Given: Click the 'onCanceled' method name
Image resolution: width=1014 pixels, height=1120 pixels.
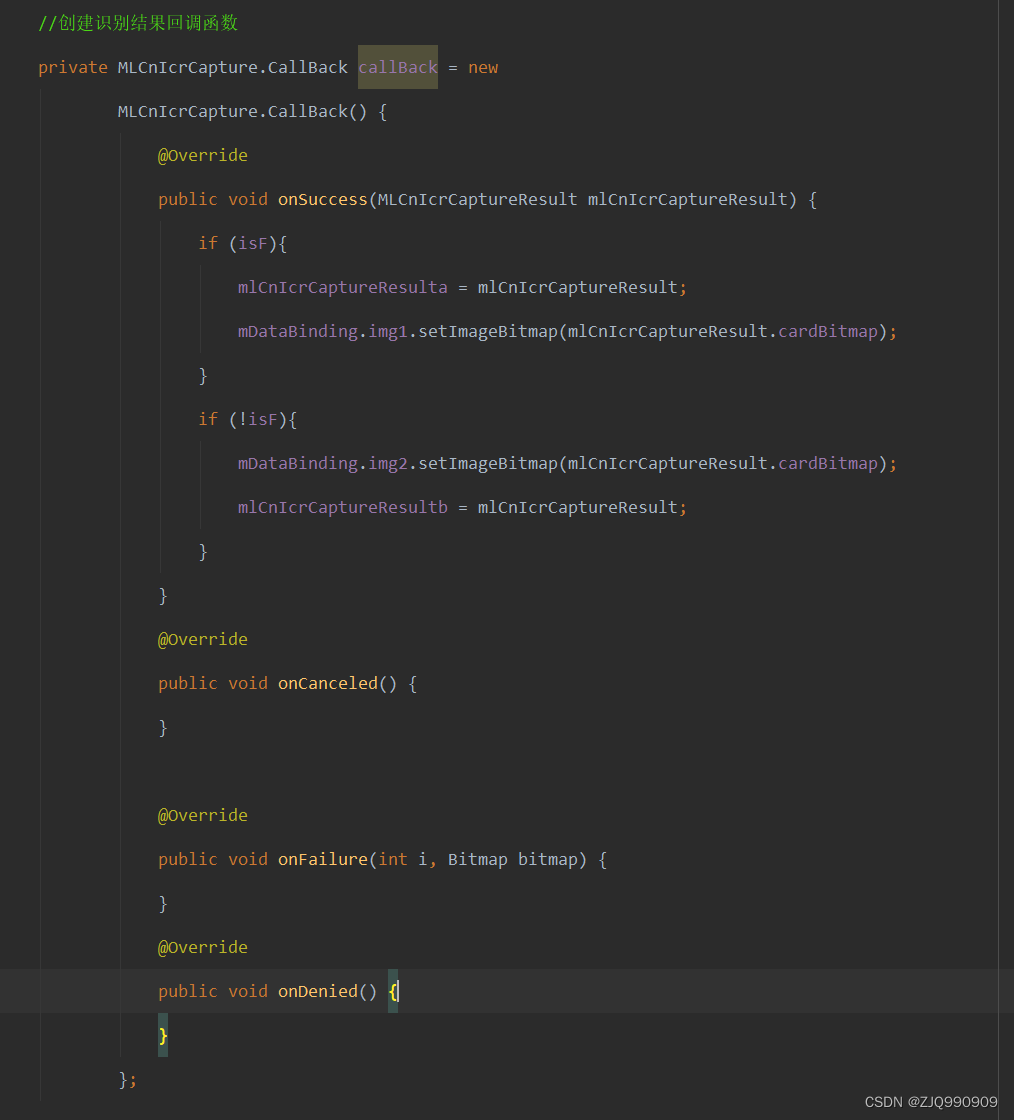Looking at the screenshot, I should coord(328,684).
